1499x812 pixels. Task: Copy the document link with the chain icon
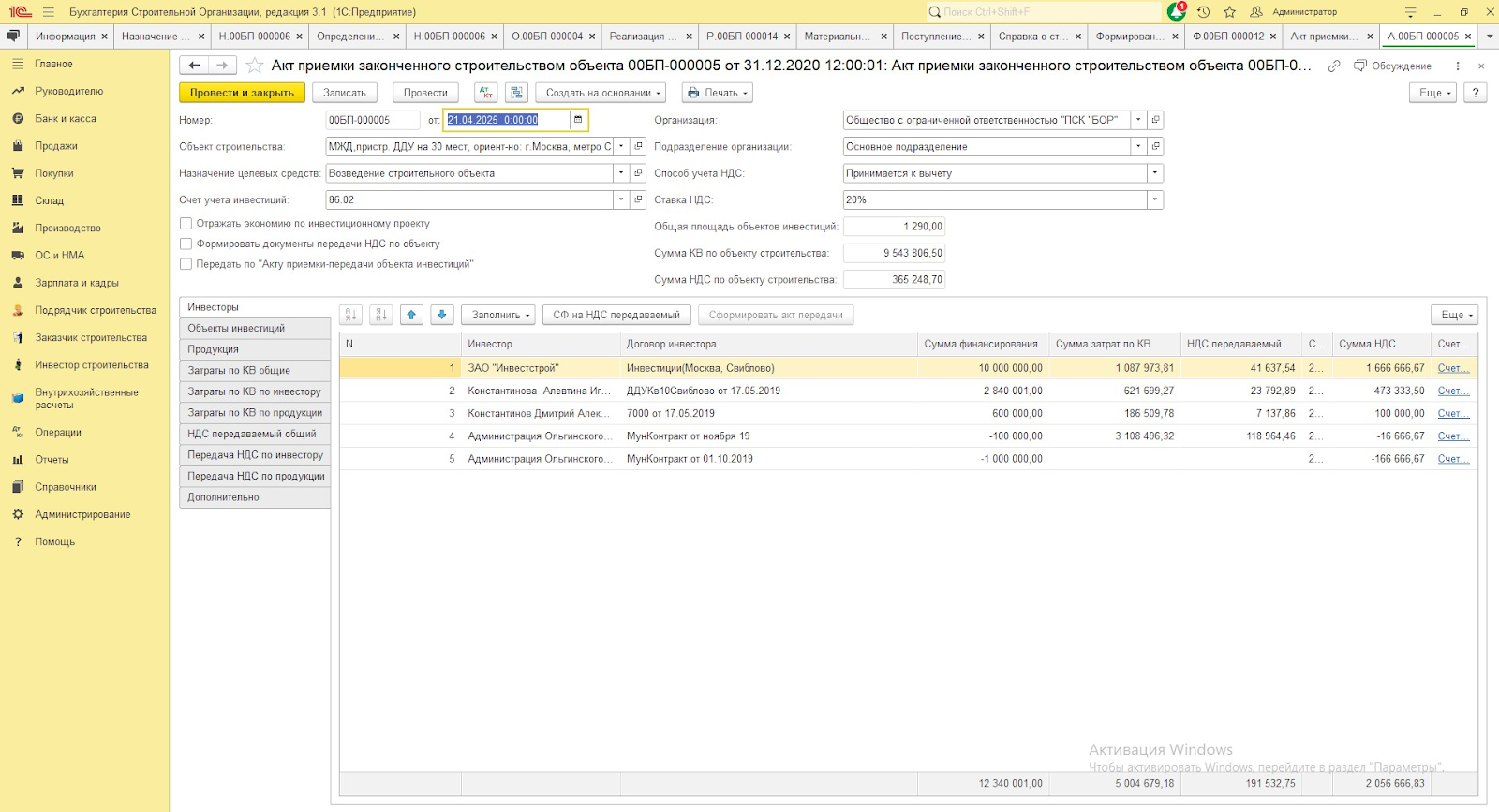[x=1334, y=66]
